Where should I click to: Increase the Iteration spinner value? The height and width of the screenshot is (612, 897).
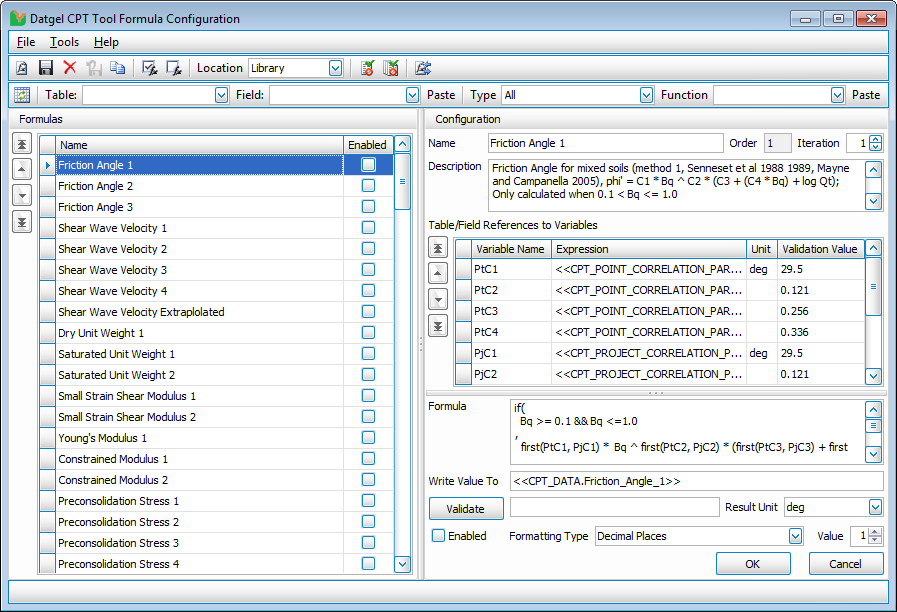876,139
